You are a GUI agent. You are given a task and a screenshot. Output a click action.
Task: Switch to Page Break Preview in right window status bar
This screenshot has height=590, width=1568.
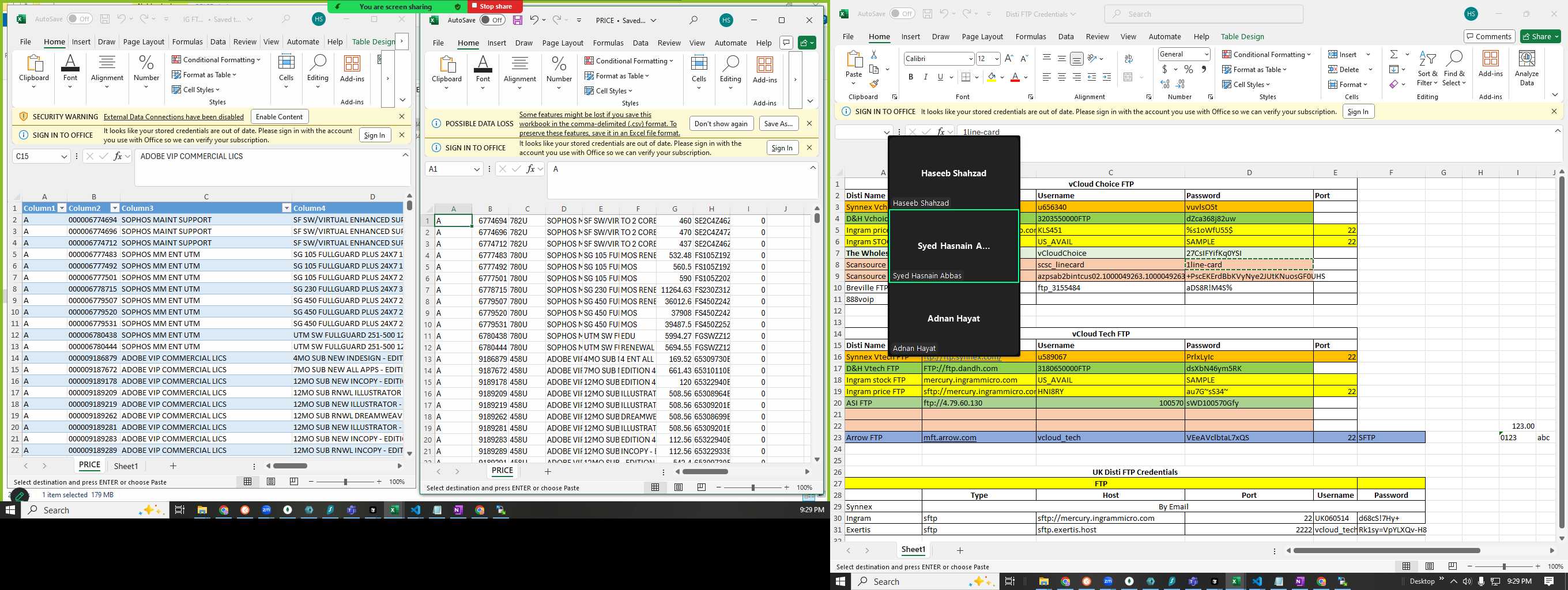click(x=1453, y=566)
